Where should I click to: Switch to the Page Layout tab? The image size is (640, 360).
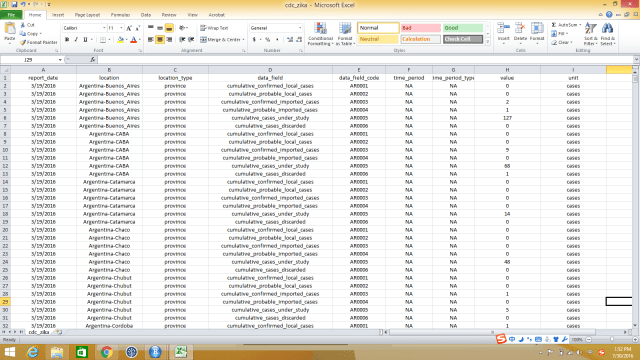click(87, 15)
